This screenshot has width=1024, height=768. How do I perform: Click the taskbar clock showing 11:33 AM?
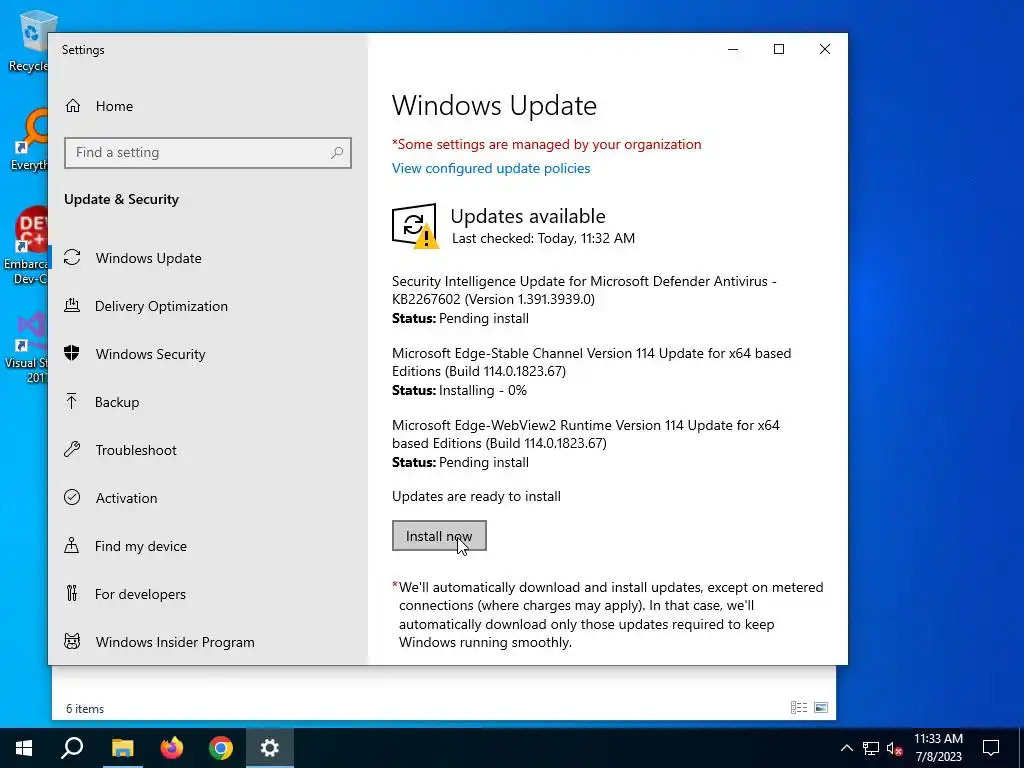pyautogui.click(x=938, y=748)
